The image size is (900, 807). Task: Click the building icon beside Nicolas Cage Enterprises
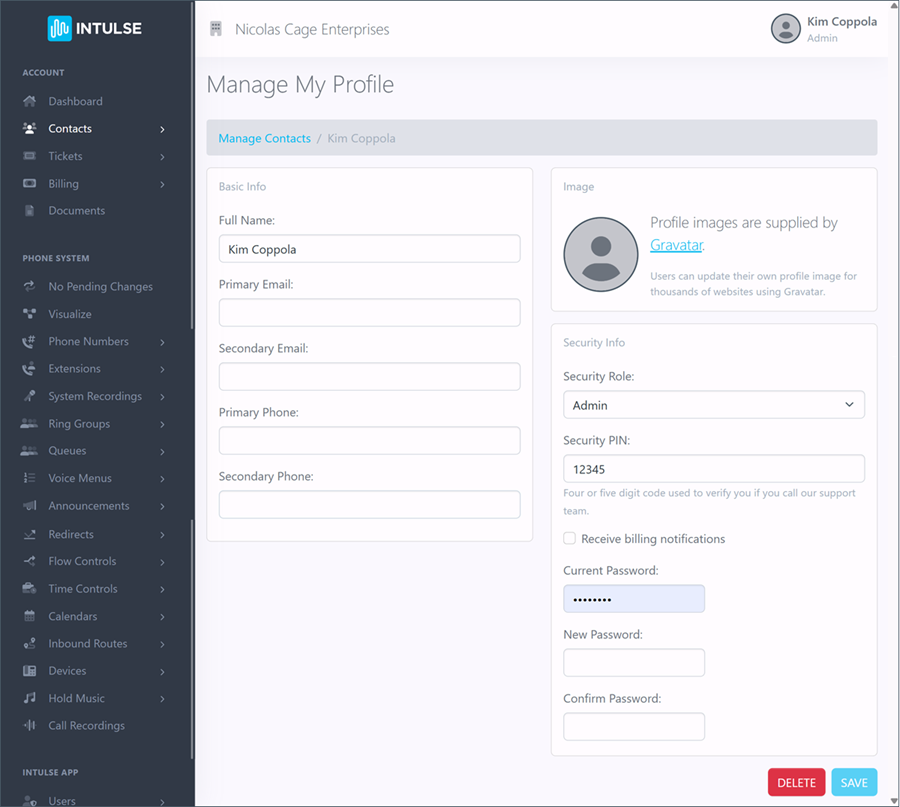click(216, 29)
